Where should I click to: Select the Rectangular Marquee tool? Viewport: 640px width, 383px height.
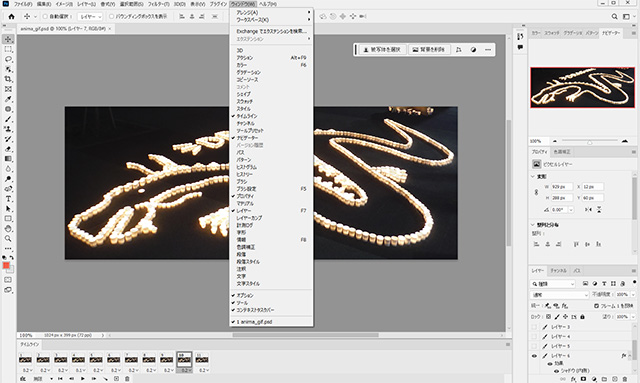click(x=8, y=49)
